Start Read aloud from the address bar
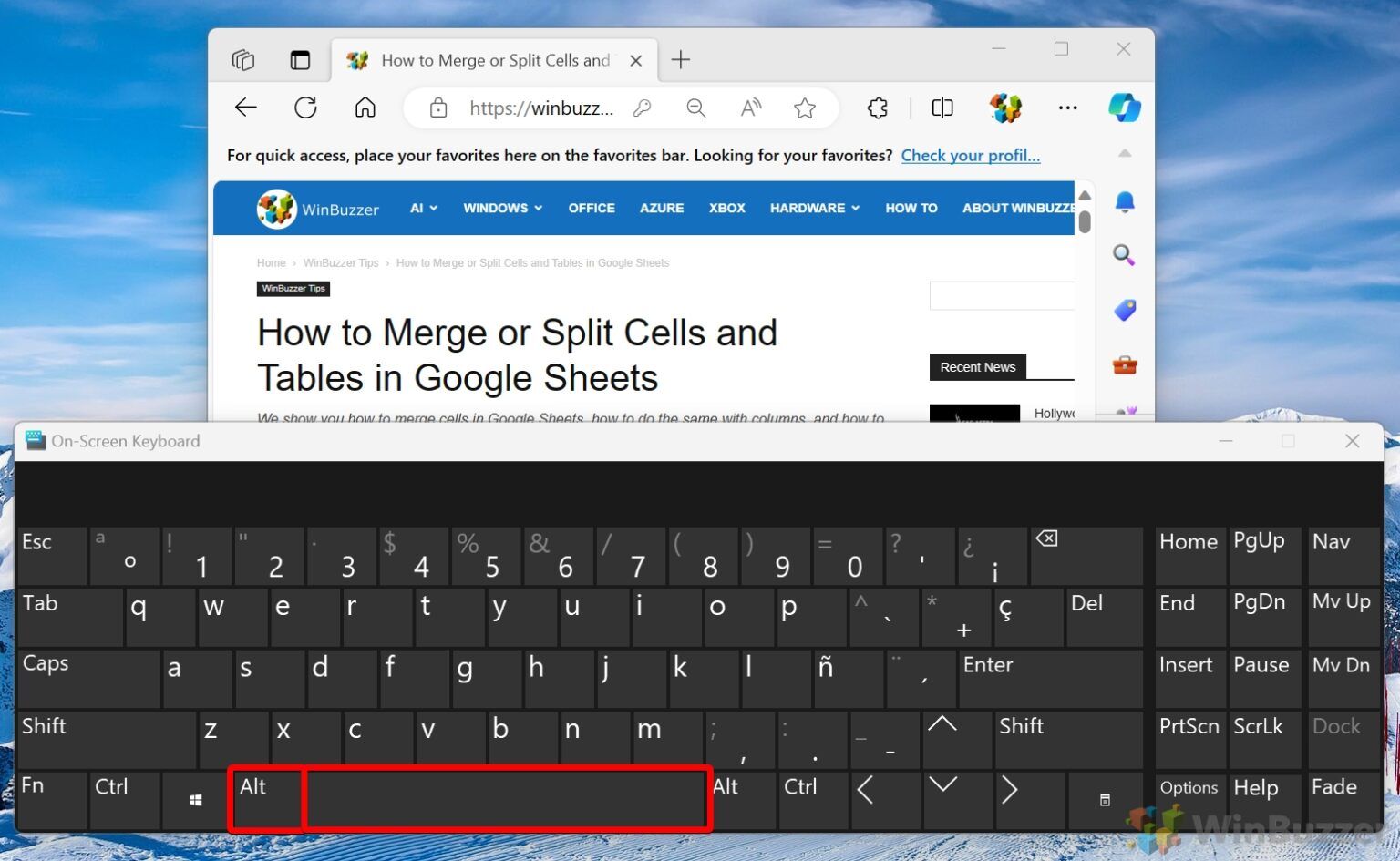The width and height of the screenshot is (1400, 861). point(750,108)
